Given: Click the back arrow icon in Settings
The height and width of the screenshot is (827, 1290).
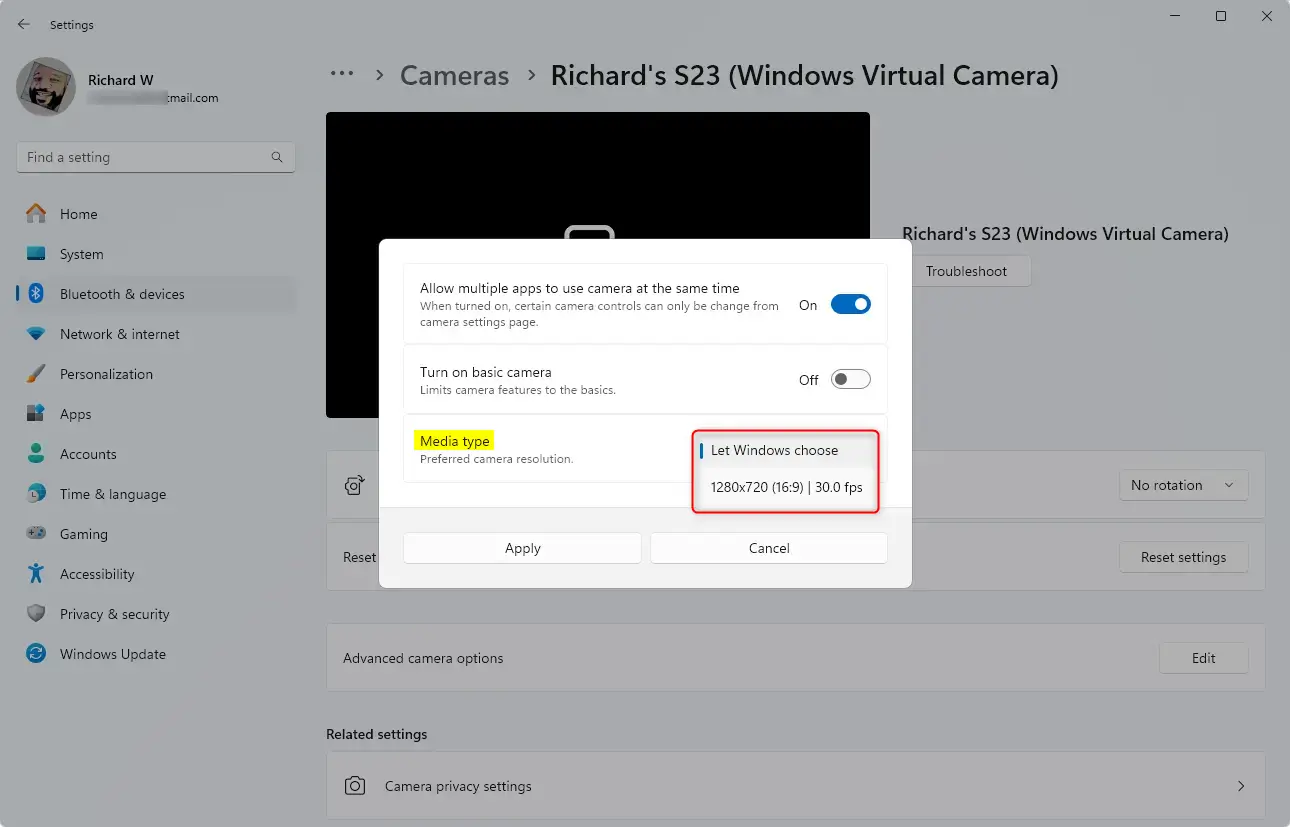Looking at the screenshot, I should (x=24, y=24).
